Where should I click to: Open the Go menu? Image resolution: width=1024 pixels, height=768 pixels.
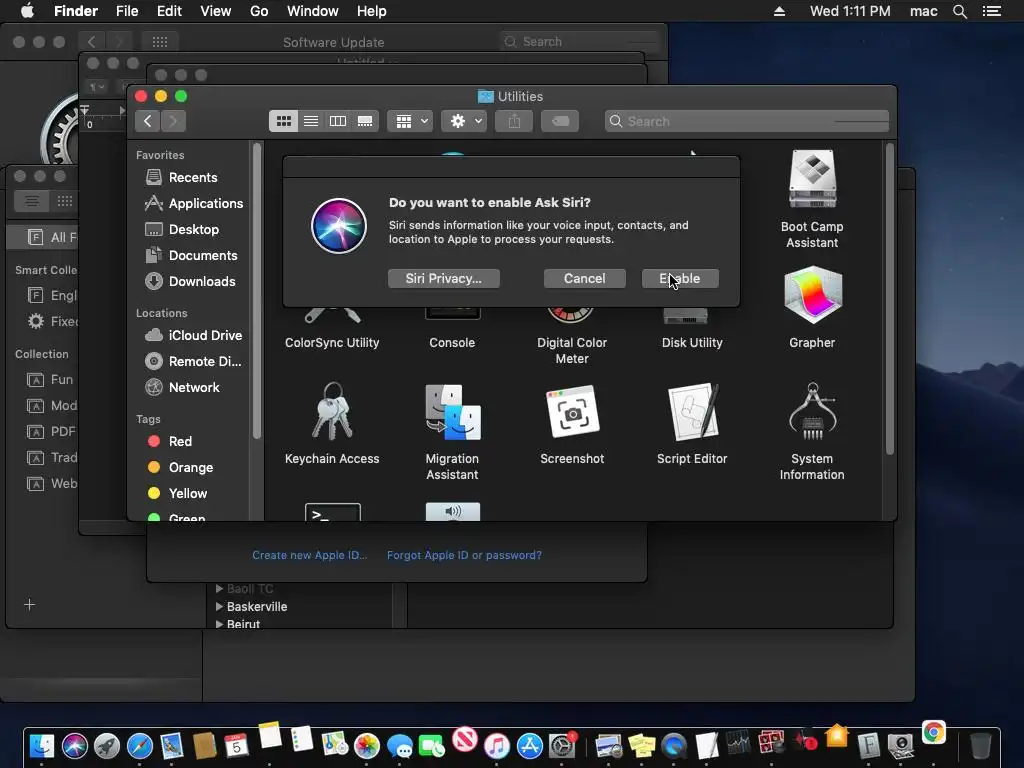point(259,11)
